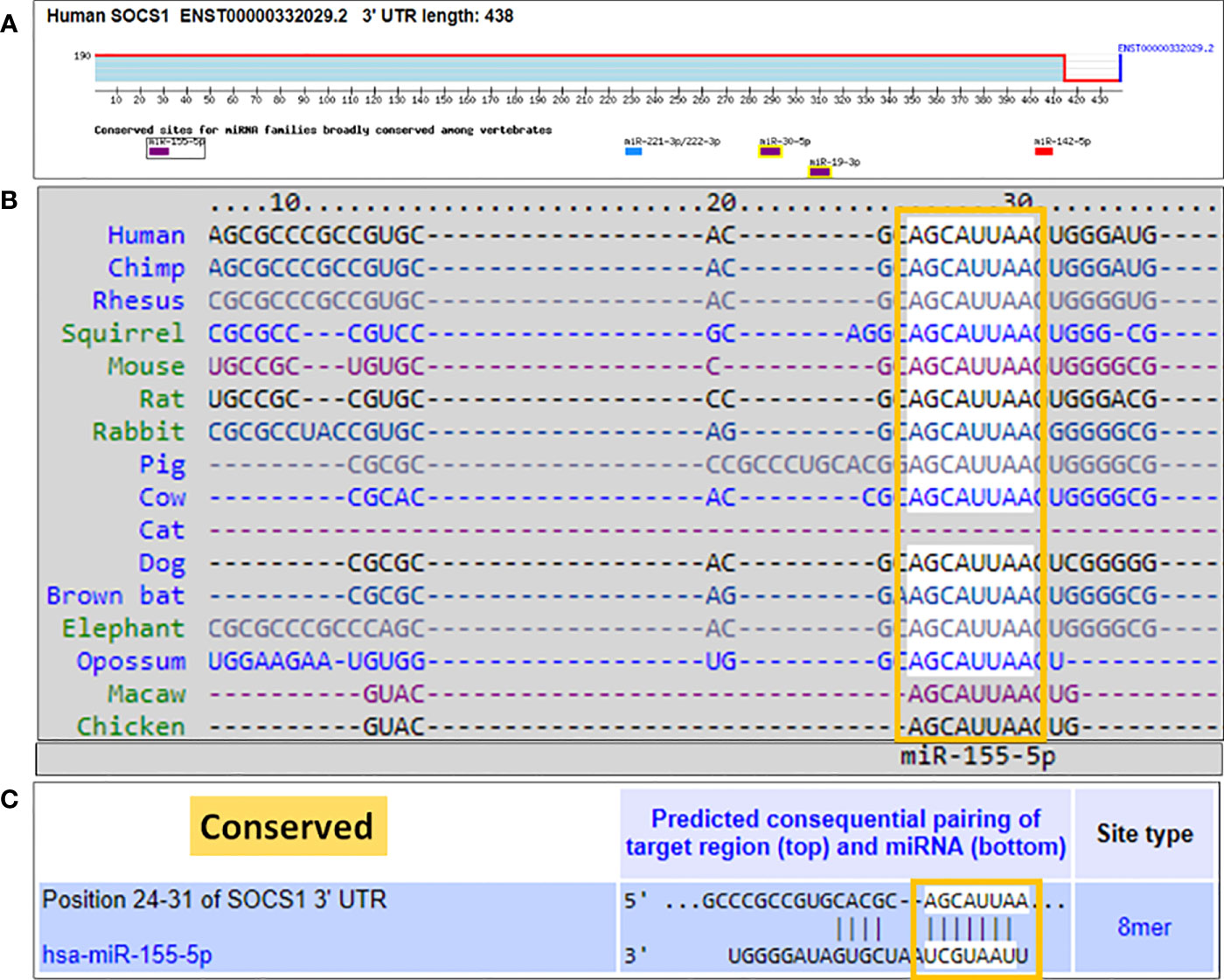This screenshot has width=1224, height=980.
Task: Click the purple miR-155-5p site marker in the UTR map
Action: (159, 151)
